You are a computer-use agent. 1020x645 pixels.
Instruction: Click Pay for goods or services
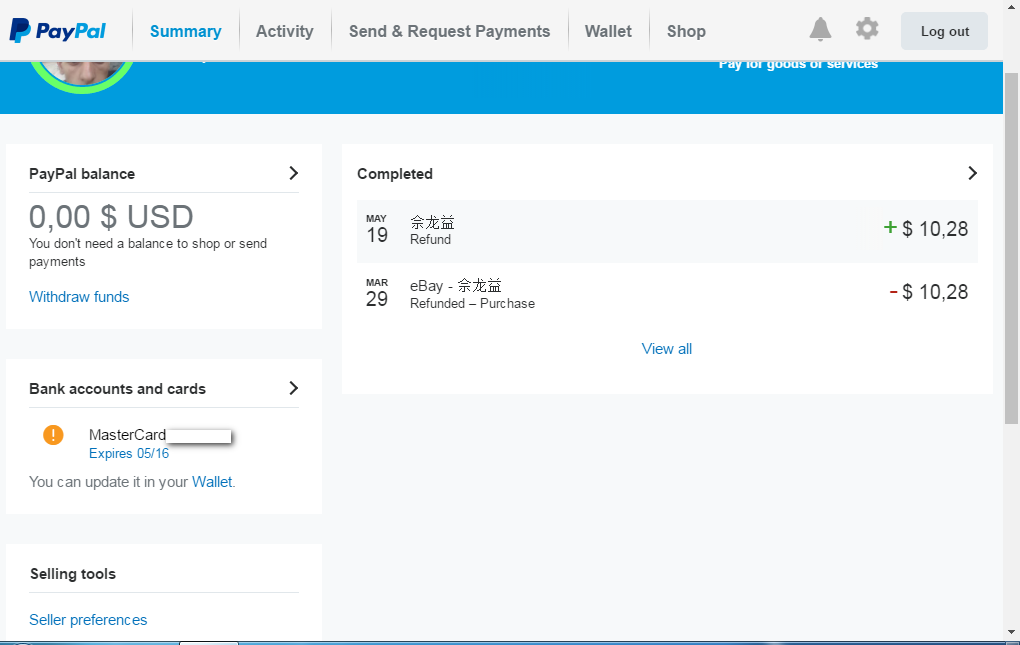pos(798,64)
